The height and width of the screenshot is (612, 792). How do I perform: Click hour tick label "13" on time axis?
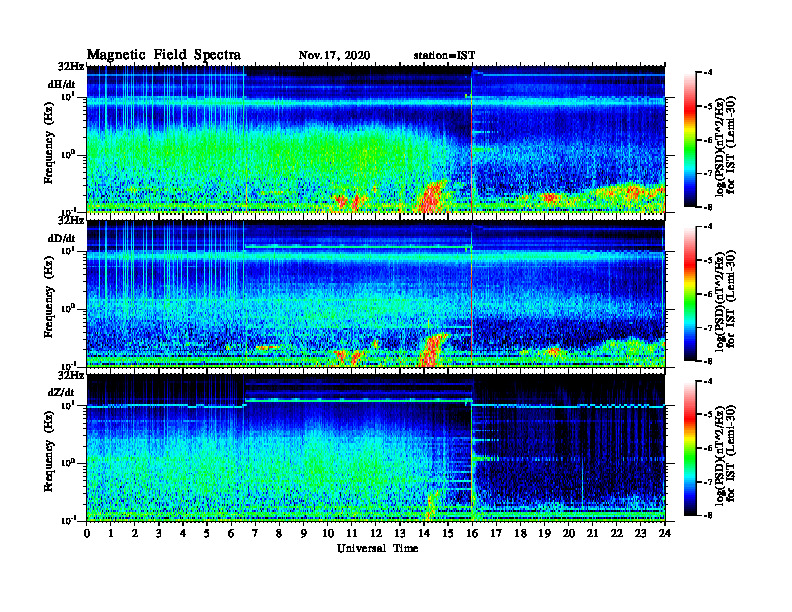[400, 533]
